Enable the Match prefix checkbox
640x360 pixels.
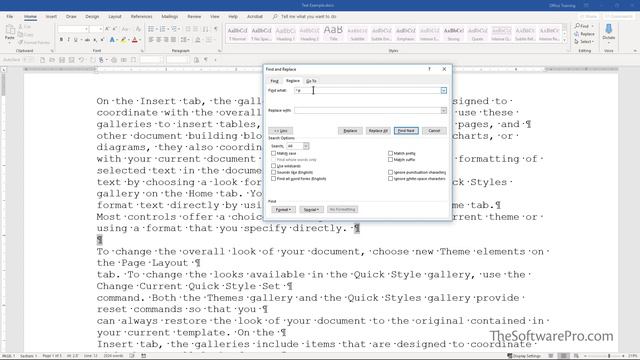coord(391,153)
